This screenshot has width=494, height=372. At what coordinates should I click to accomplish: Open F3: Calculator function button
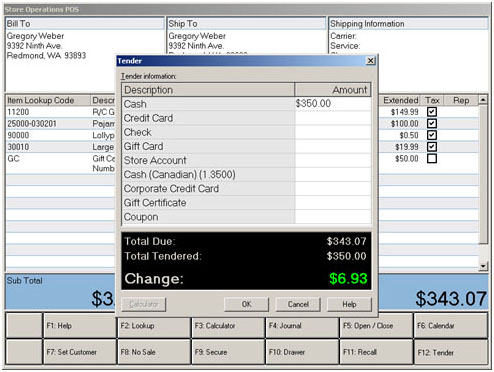point(228,325)
